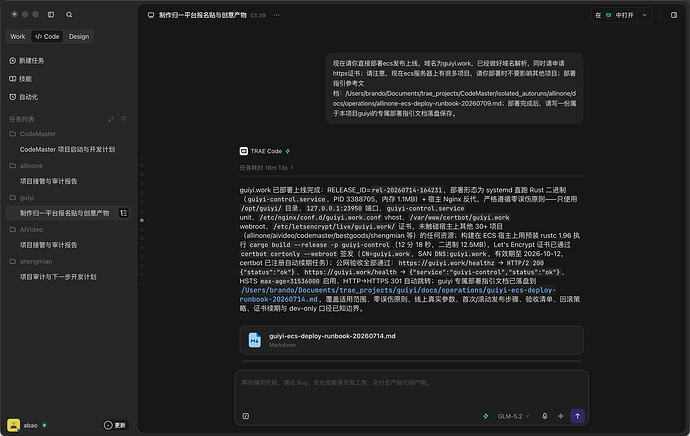Viewport: 690px width, 436px height.
Task: Switch to the Work tab
Action: point(18,37)
